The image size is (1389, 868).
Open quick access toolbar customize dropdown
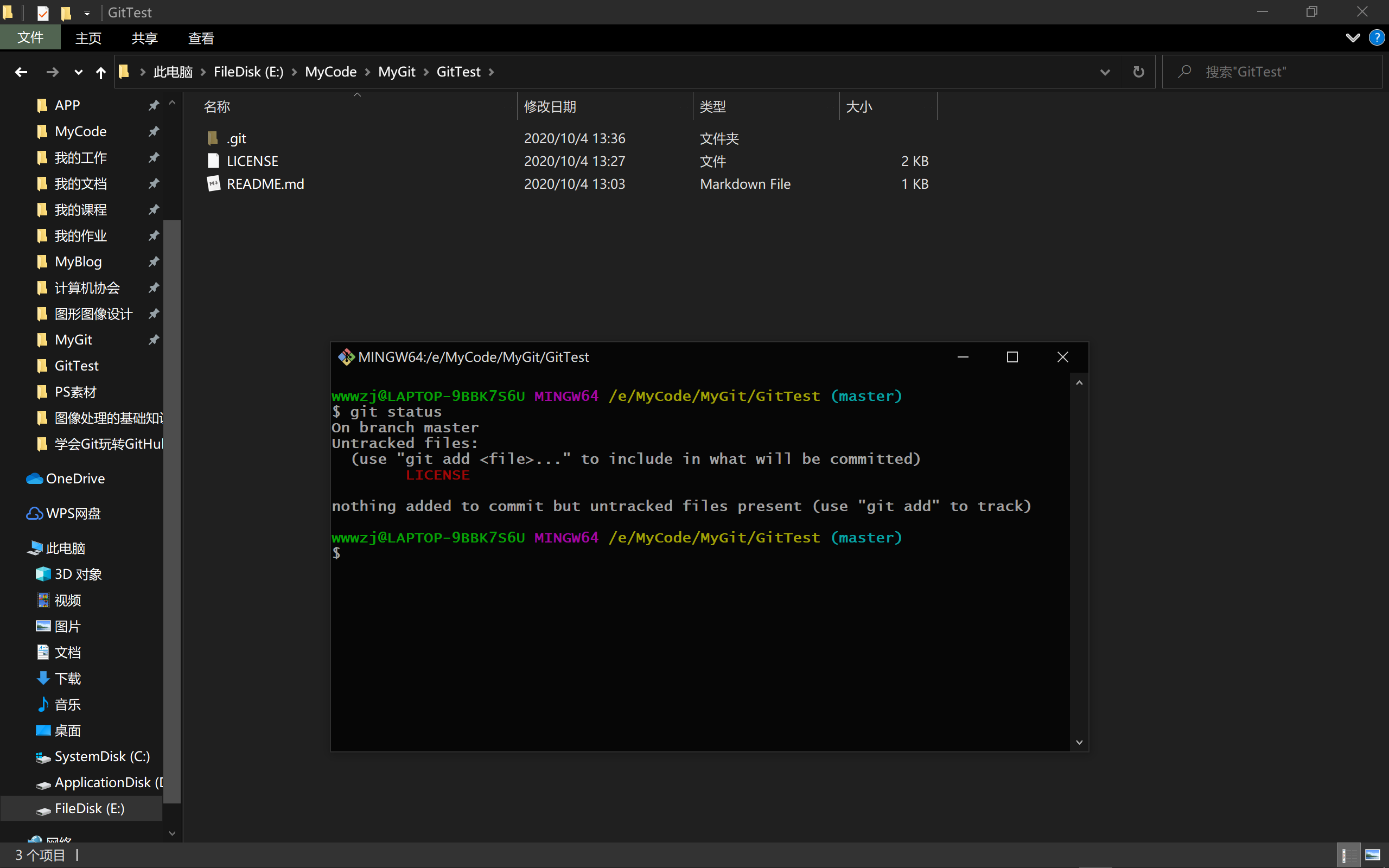(87, 12)
